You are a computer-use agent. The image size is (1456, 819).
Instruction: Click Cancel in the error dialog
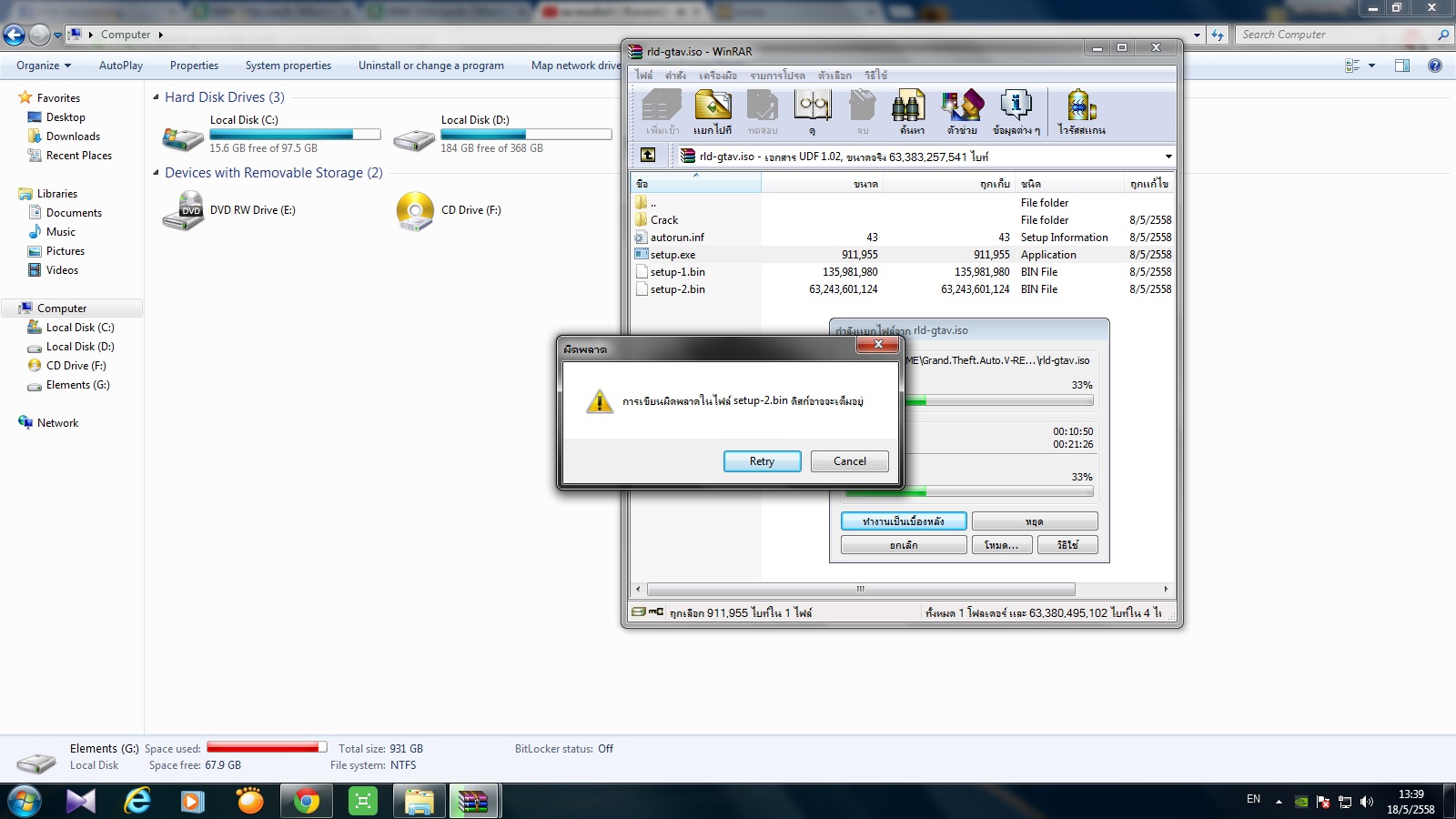pos(850,461)
